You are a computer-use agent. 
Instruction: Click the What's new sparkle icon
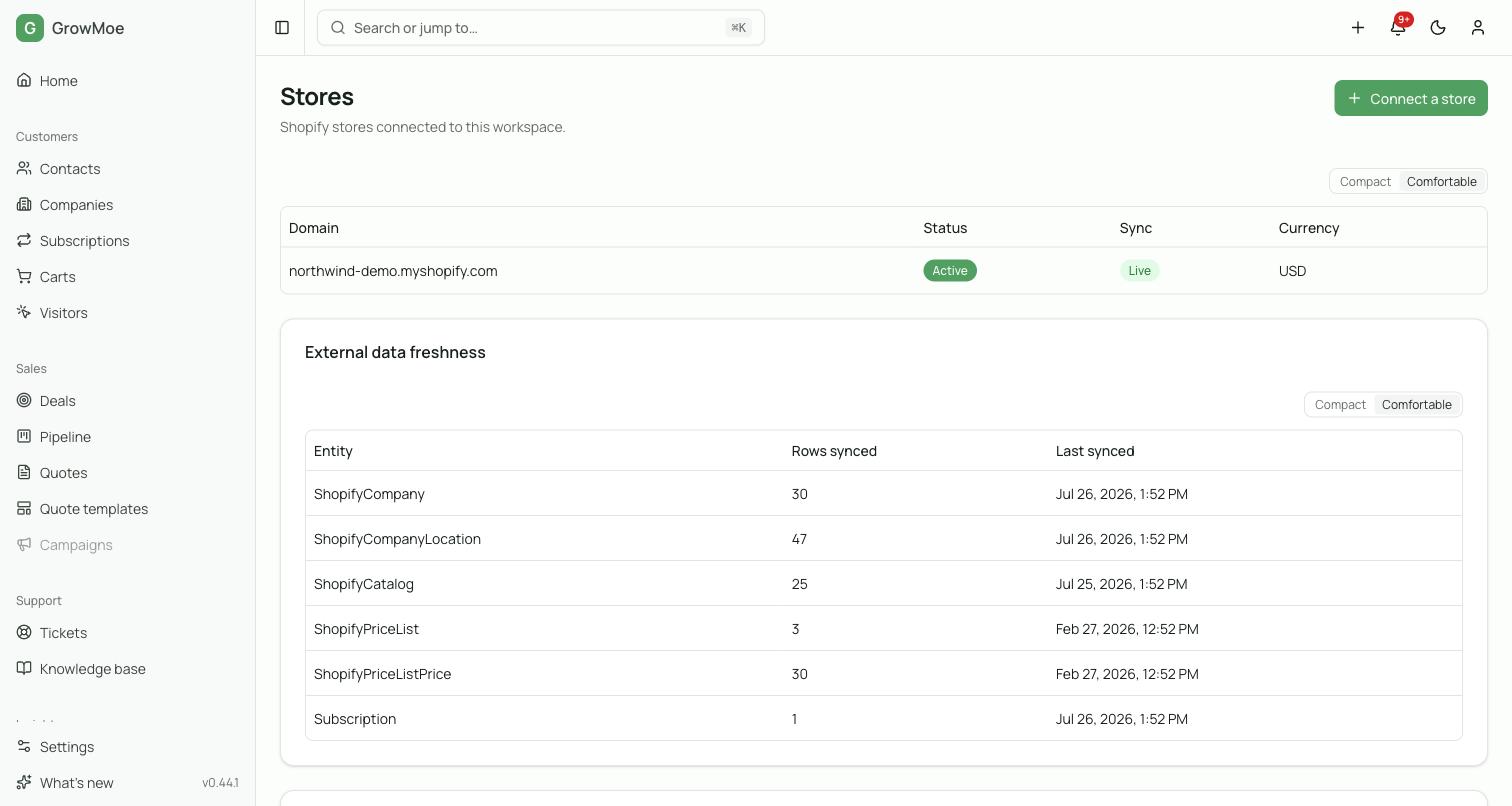[x=24, y=783]
